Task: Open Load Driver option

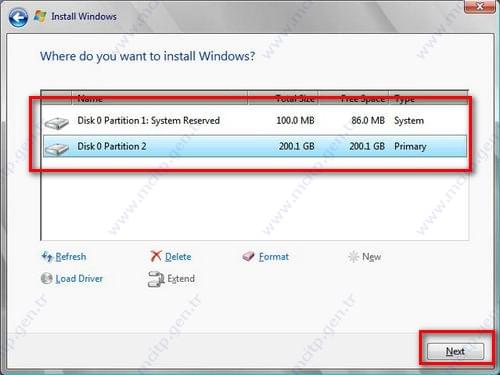Action: (79, 278)
